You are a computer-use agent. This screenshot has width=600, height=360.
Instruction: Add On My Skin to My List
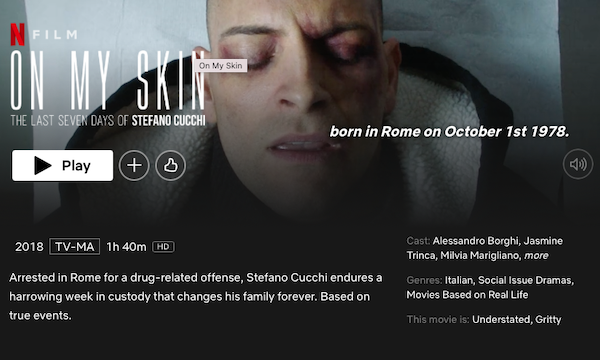(x=134, y=165)
